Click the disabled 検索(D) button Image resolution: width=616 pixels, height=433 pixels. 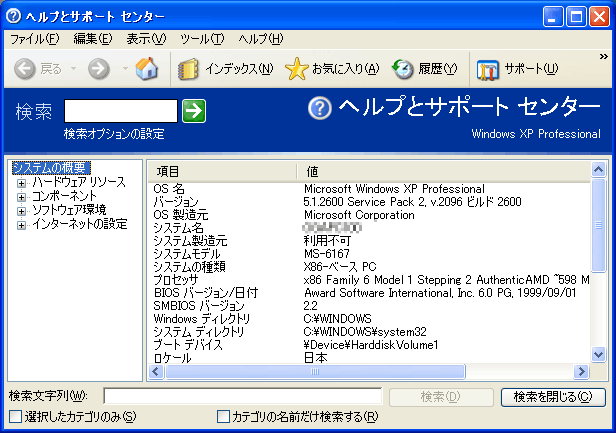point(441,397)
